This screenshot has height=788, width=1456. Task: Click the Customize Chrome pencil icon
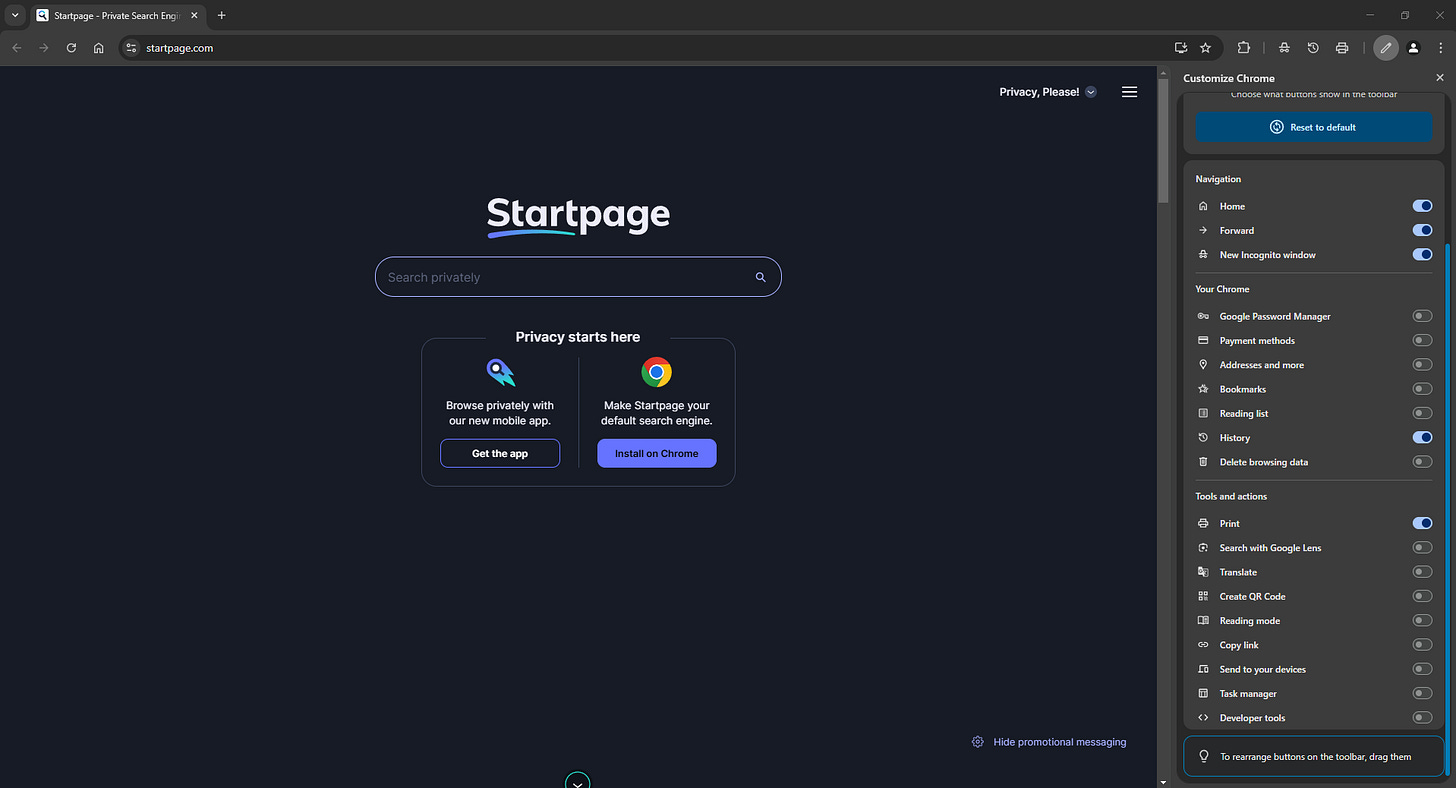(1385, 47)
